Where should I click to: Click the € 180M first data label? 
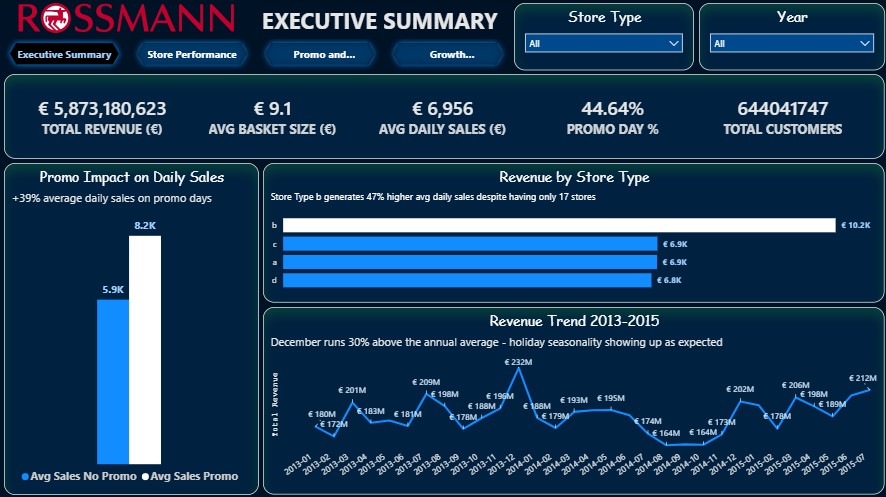(x=322, y=415)
